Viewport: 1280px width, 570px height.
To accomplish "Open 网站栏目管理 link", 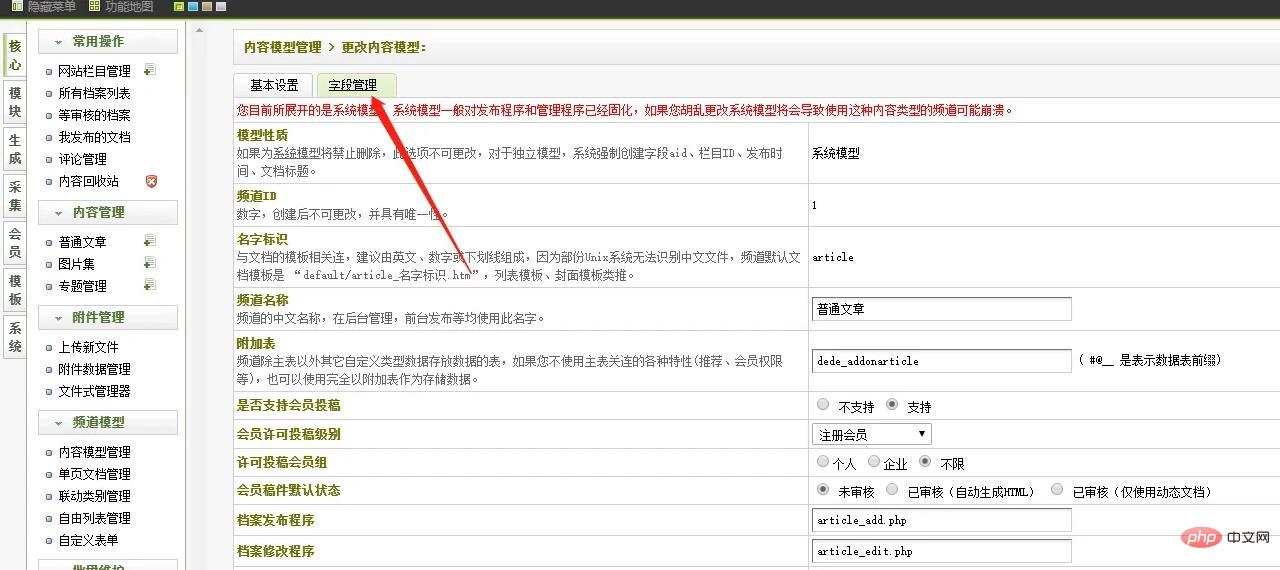I will click(94, 71).
